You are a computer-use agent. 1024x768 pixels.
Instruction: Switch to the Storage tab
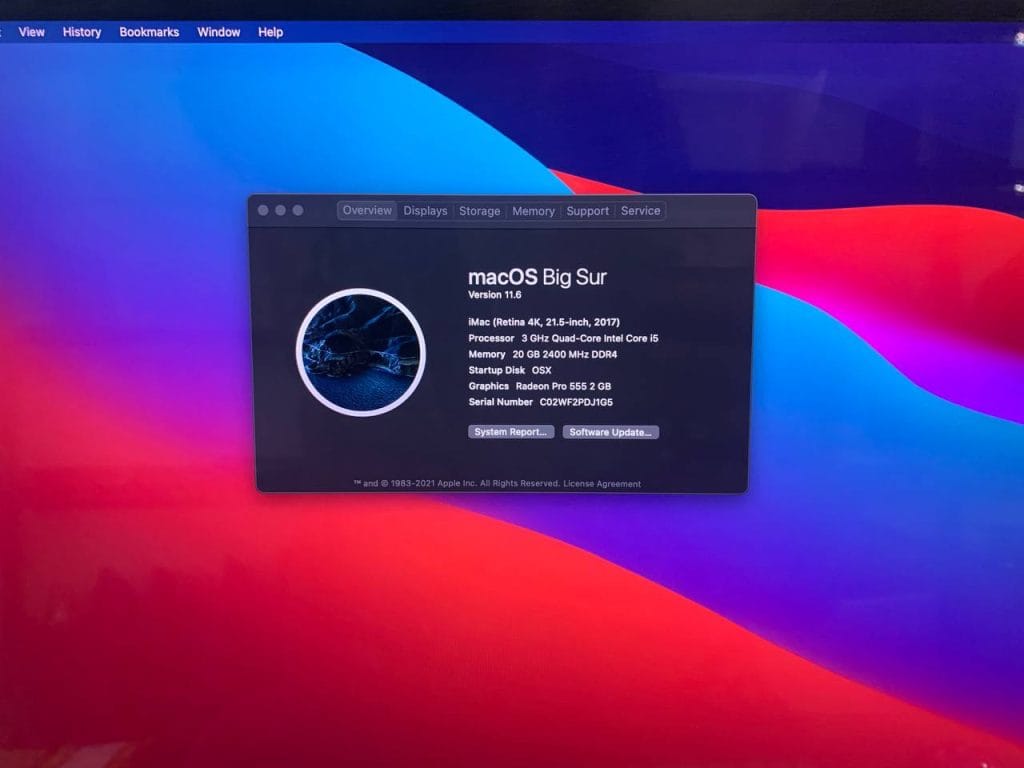(480, 211)
